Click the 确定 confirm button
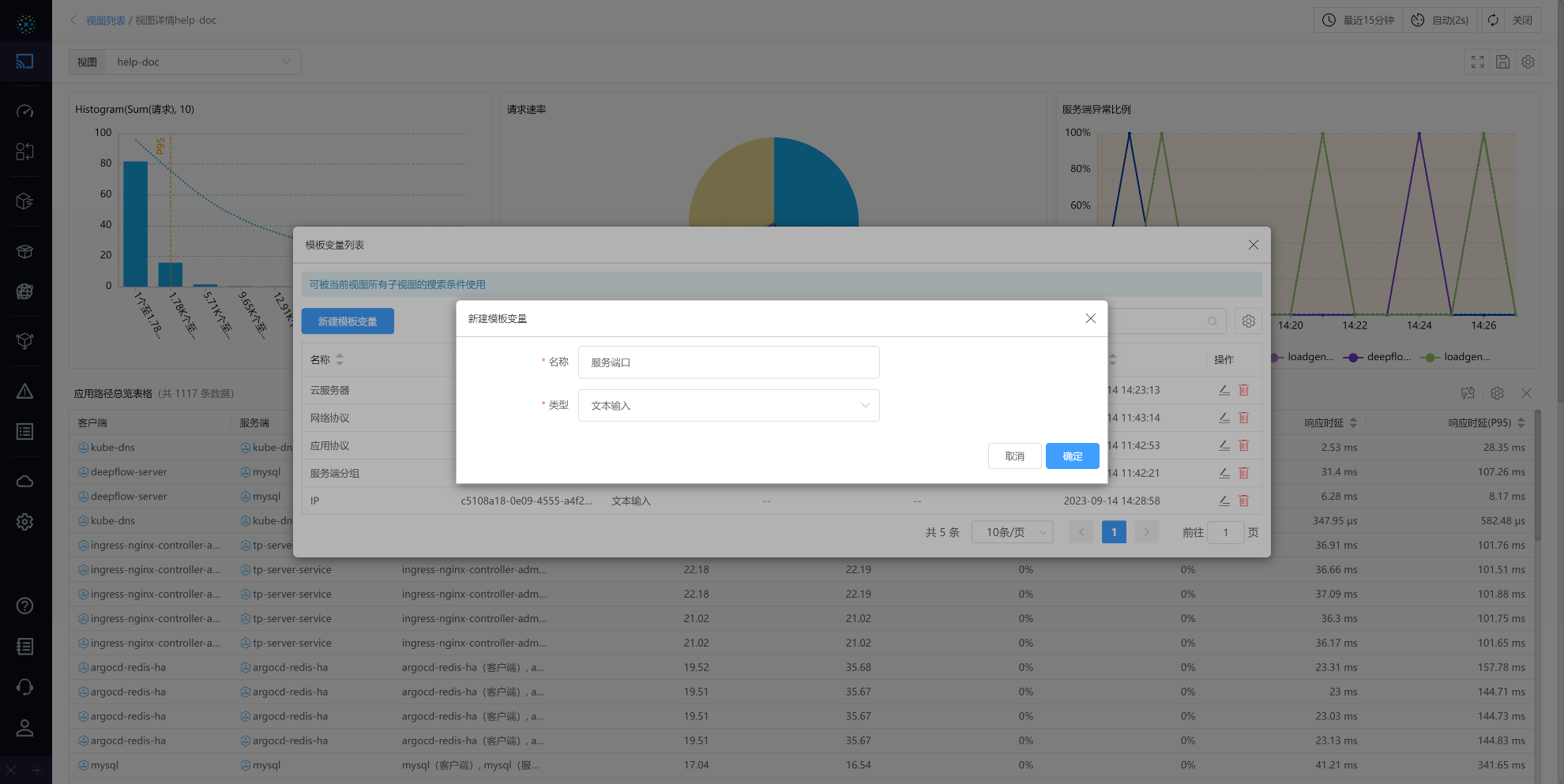Viewport: 1564px width, 784px height. tap(1072, 456)
